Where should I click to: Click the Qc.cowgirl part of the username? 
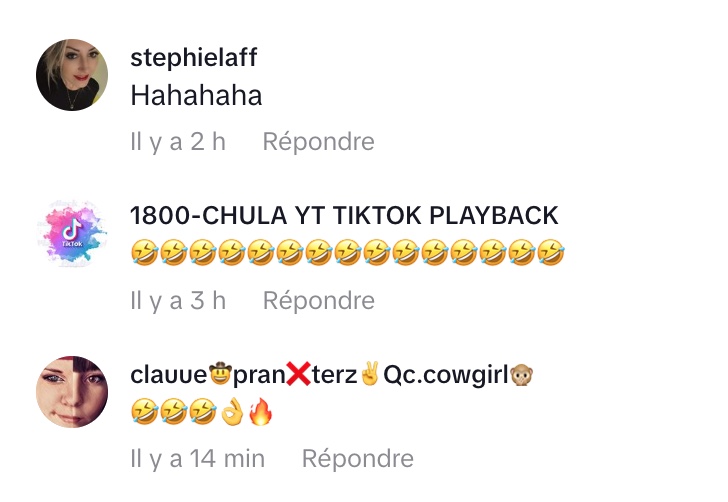coord(446,375)
